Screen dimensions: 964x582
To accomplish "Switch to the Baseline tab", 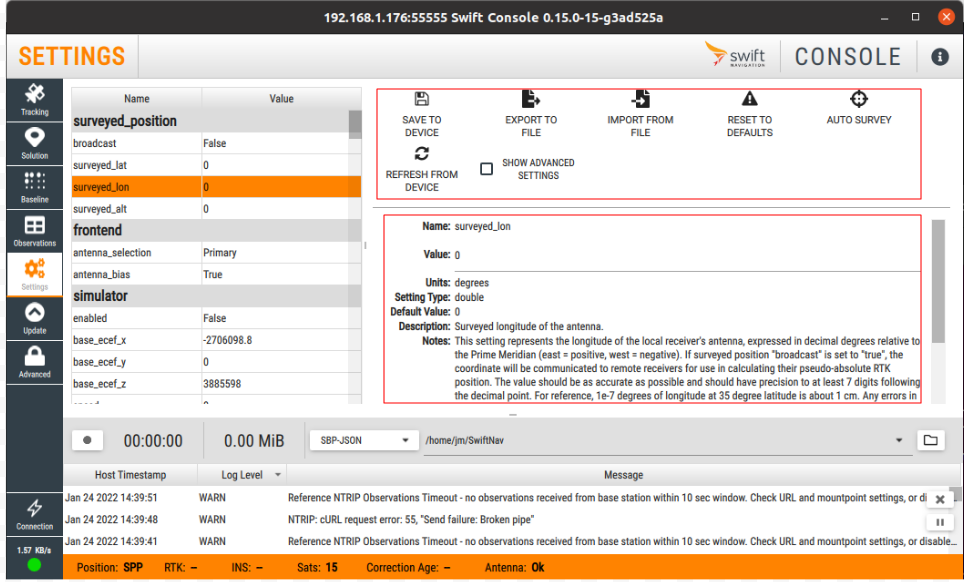I will (34, 187).
